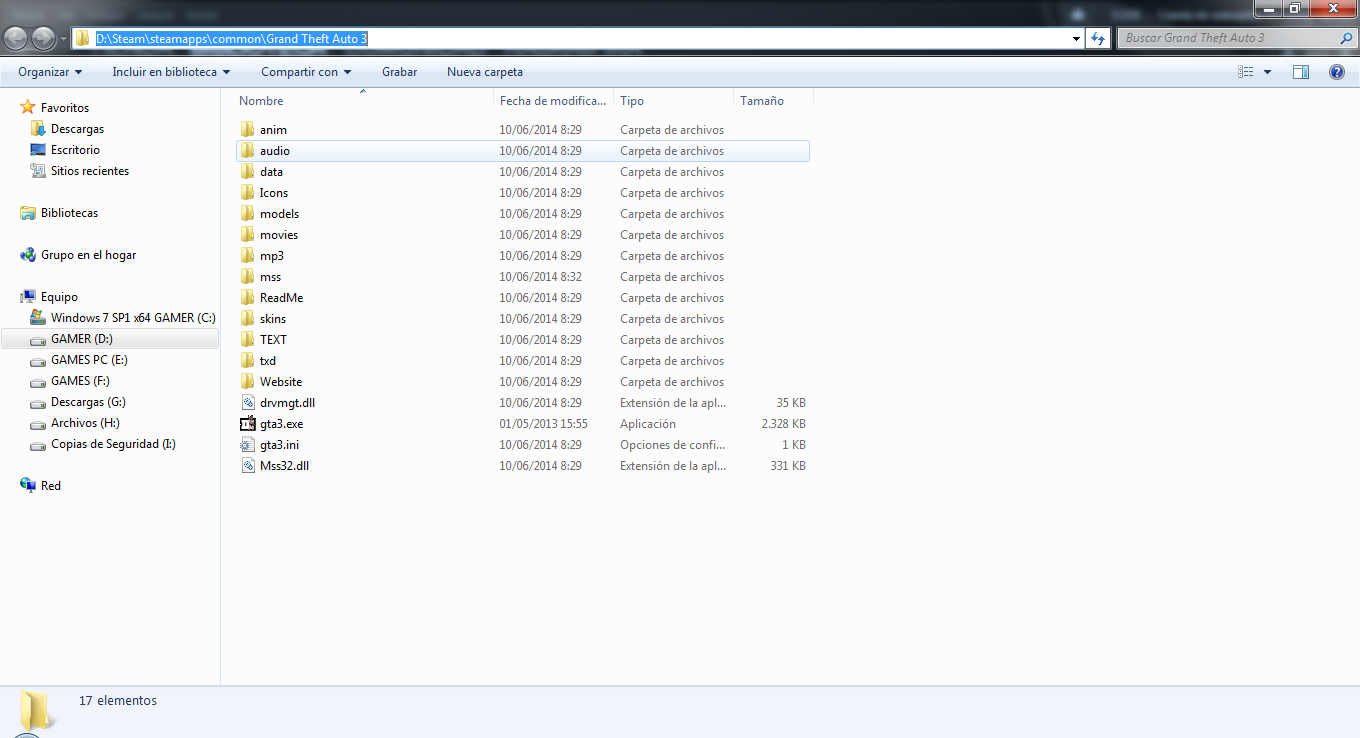The image size is (1360, 738).
Task: Select the anim folder icon
Action: pyautogui.click(x=248, y=130)
